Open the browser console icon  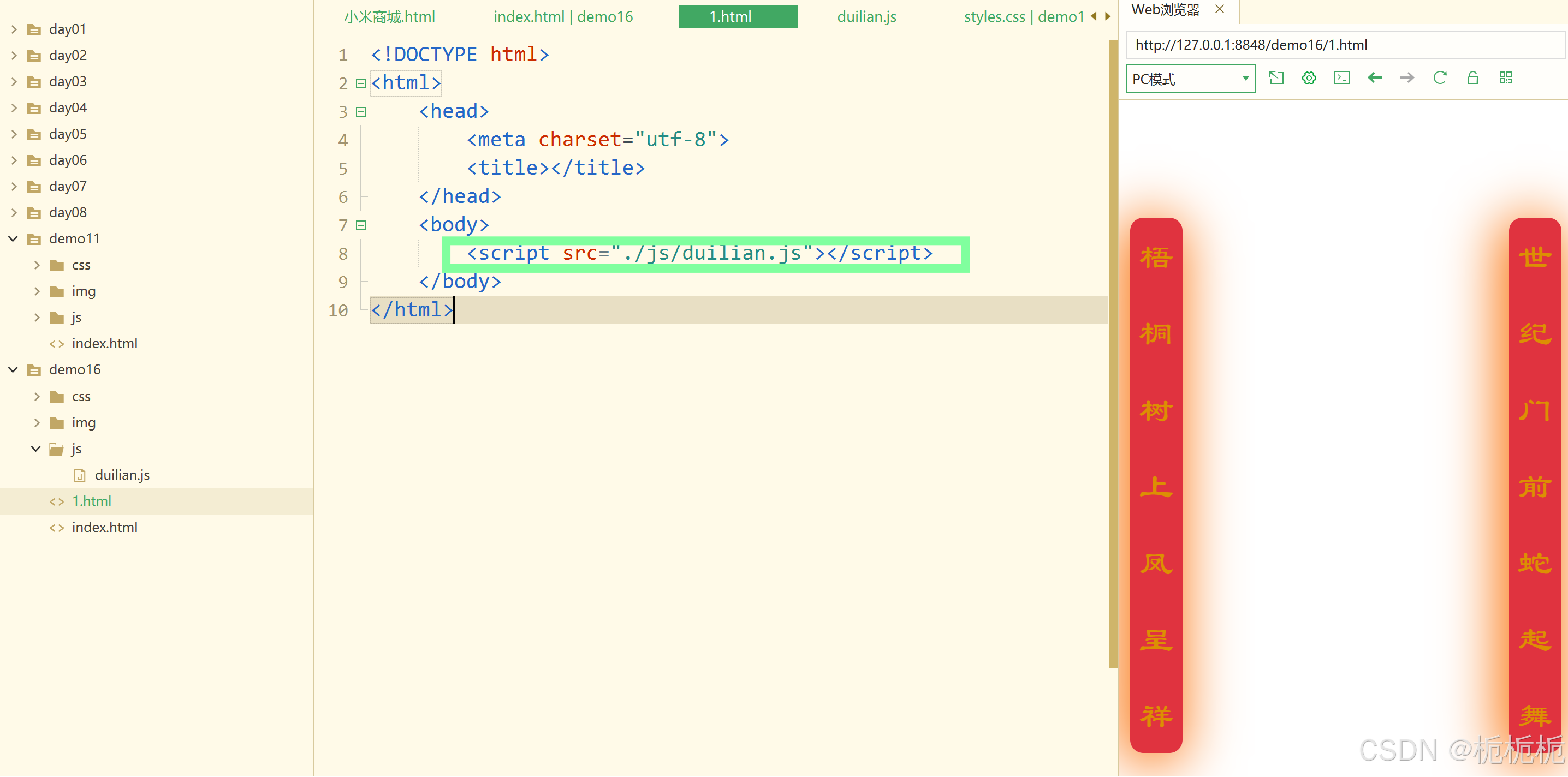1341,78
